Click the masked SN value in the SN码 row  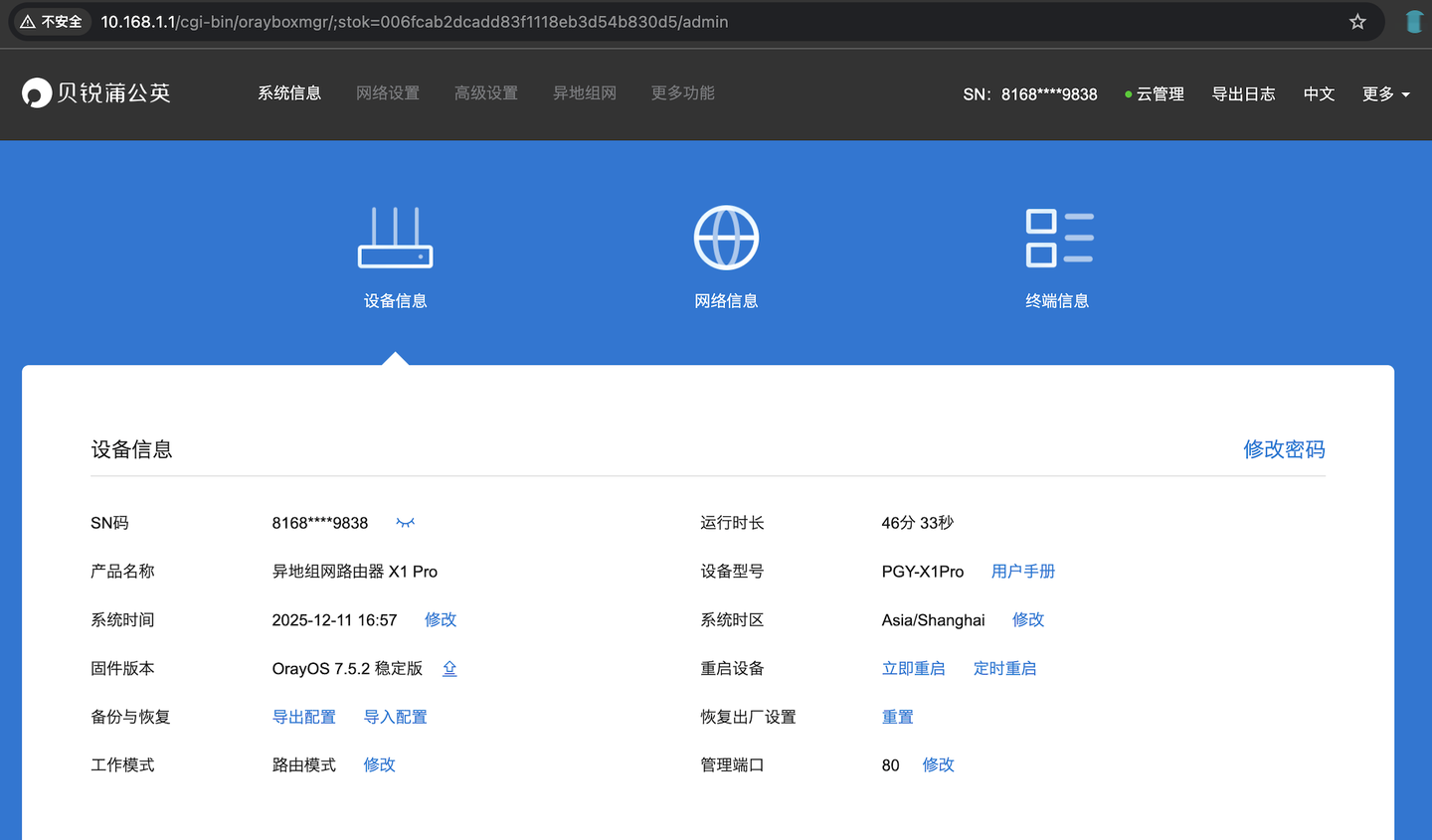(320, 523)
